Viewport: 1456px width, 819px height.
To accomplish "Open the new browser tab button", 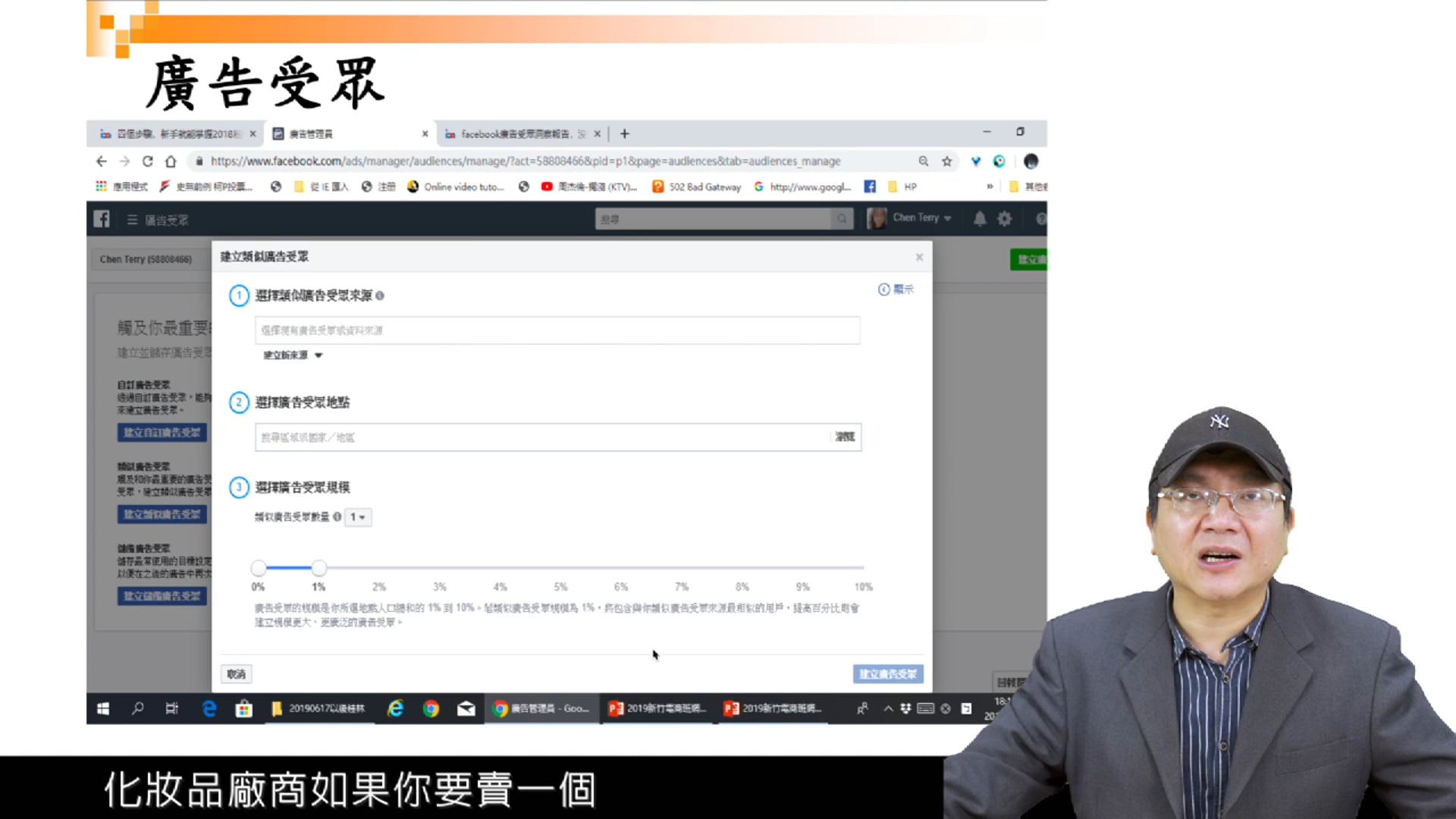I will click(x=625, y=134).
